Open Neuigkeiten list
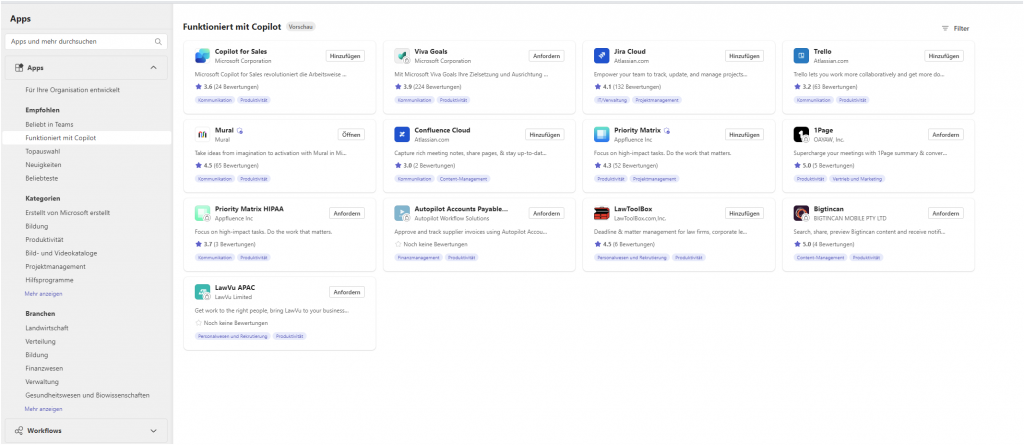 (43, 165)
